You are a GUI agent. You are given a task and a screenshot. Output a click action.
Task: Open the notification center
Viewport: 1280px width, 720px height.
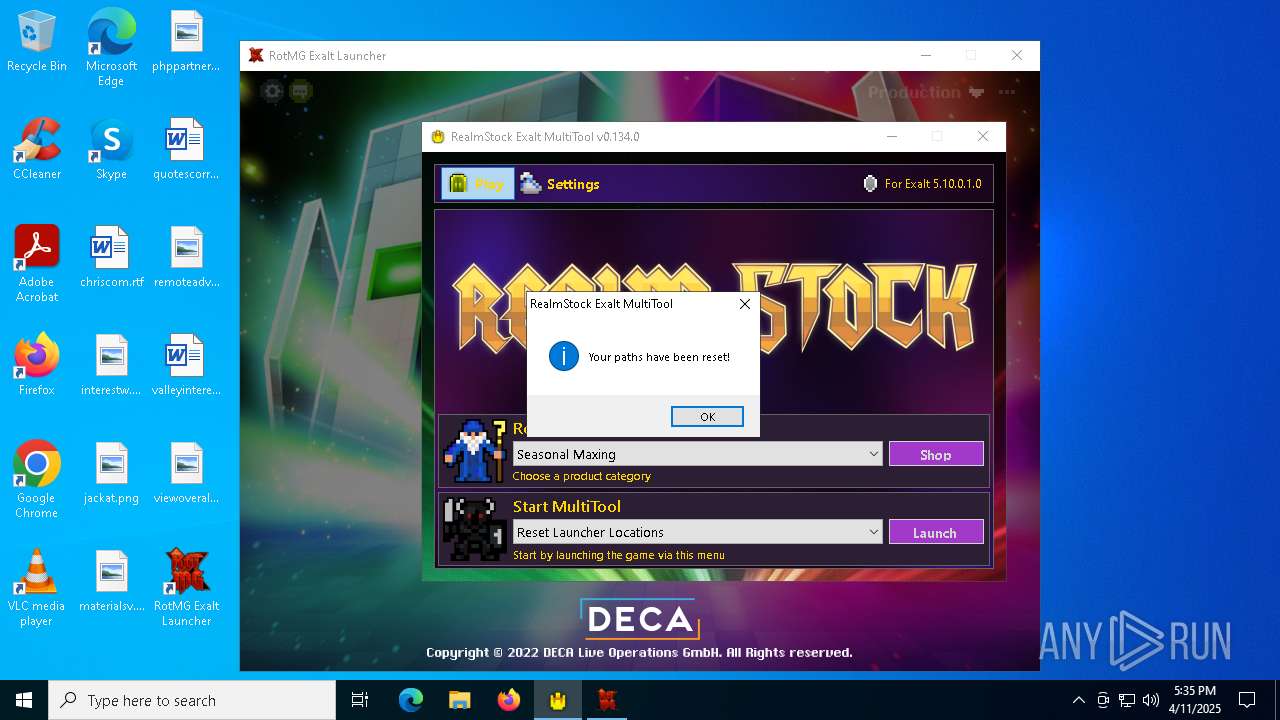pos(1247,700)
